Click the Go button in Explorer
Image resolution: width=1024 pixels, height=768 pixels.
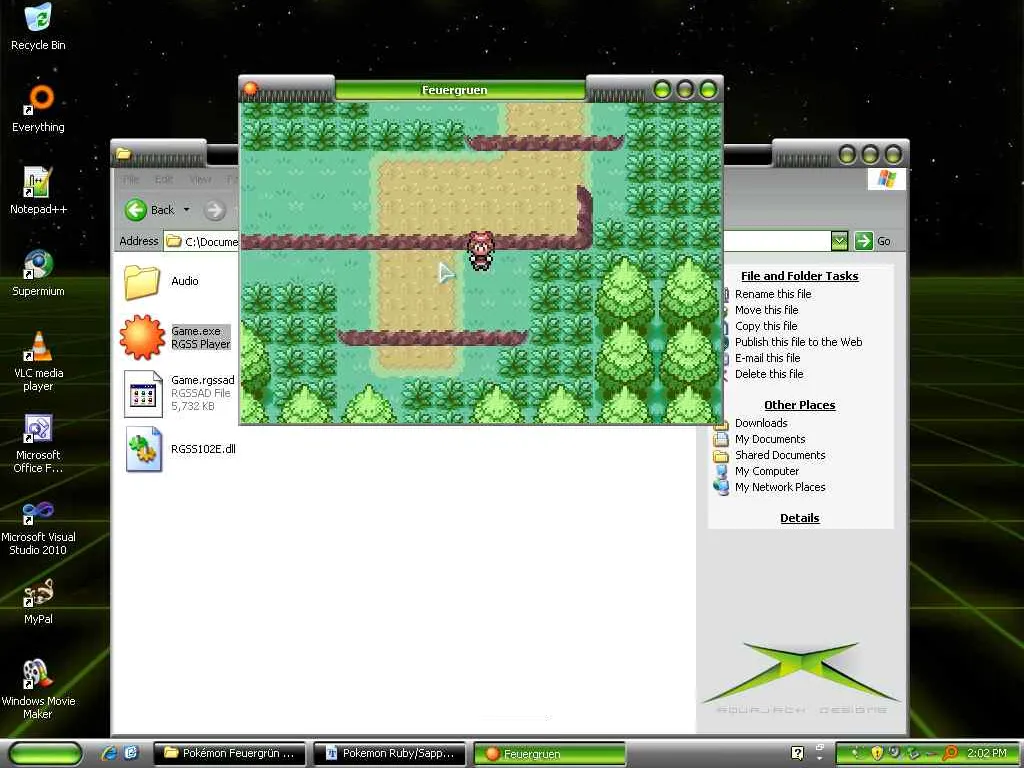[x=872, y=241]
